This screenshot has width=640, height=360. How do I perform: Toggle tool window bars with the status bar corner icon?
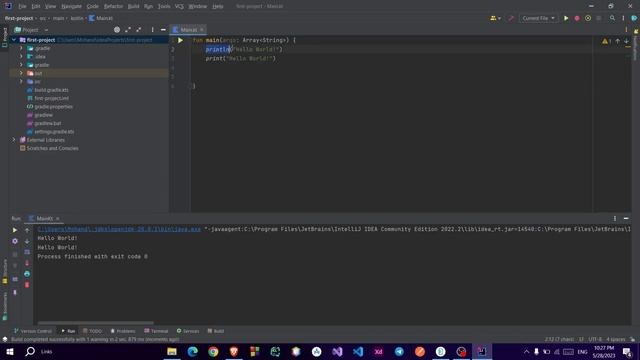5,339
